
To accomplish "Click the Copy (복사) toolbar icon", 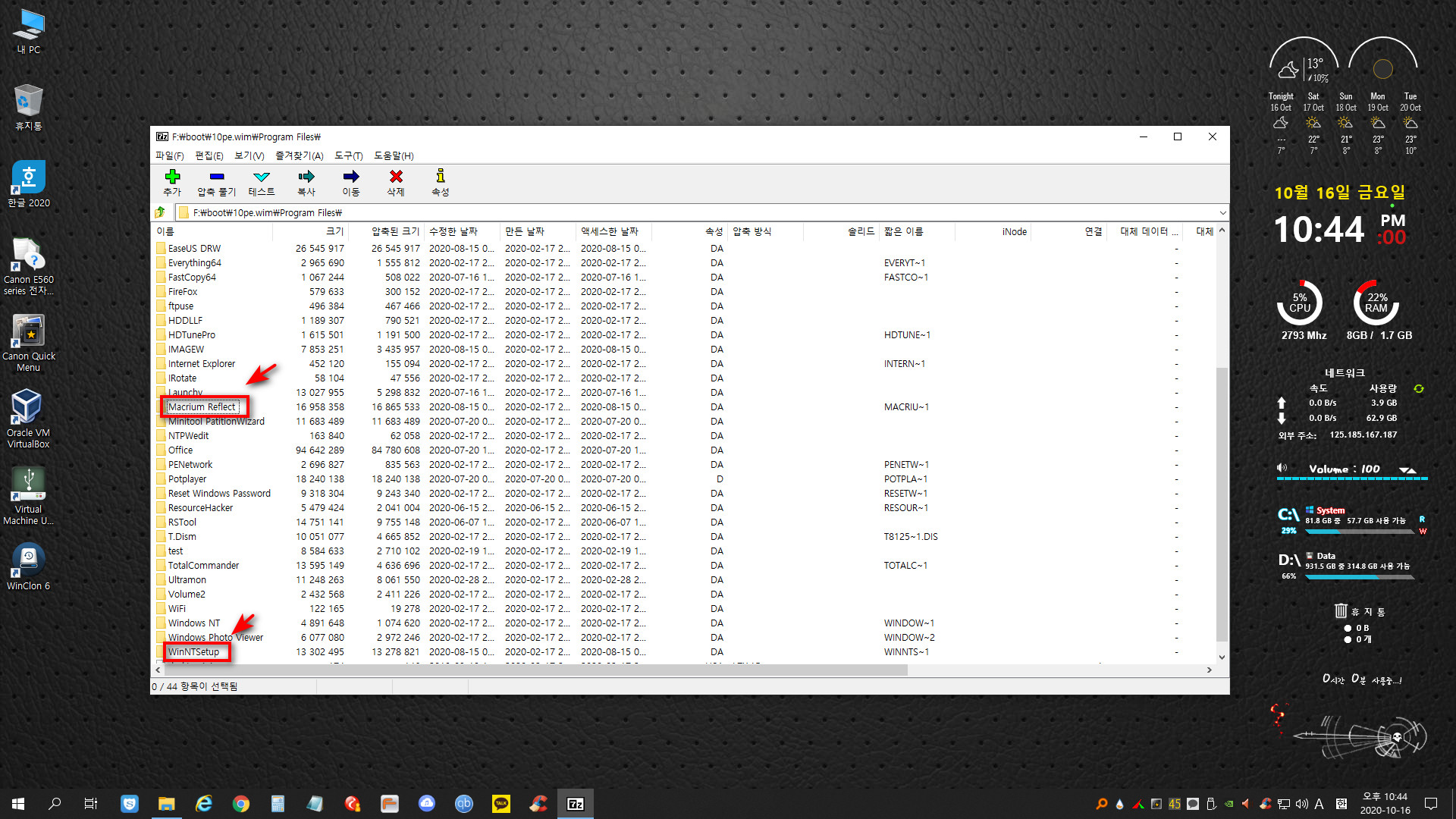I will pyautogui.click(x=306, y=182).
